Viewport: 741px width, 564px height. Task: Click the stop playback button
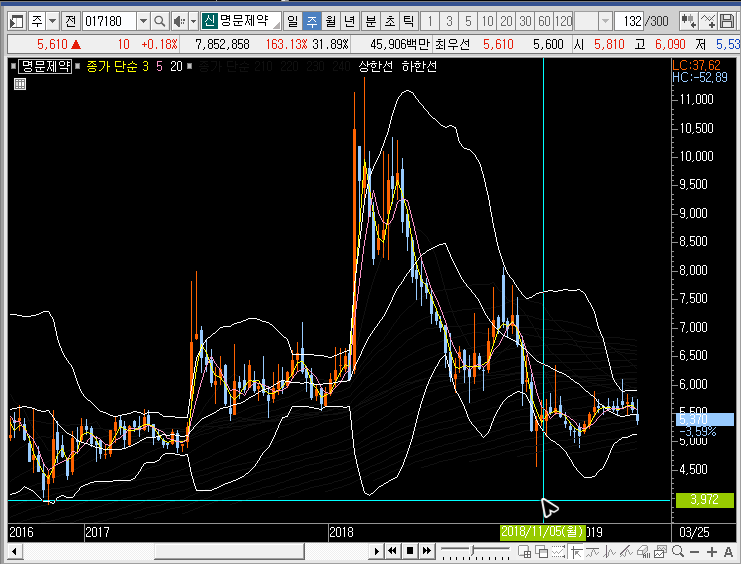tap(410, 551)
